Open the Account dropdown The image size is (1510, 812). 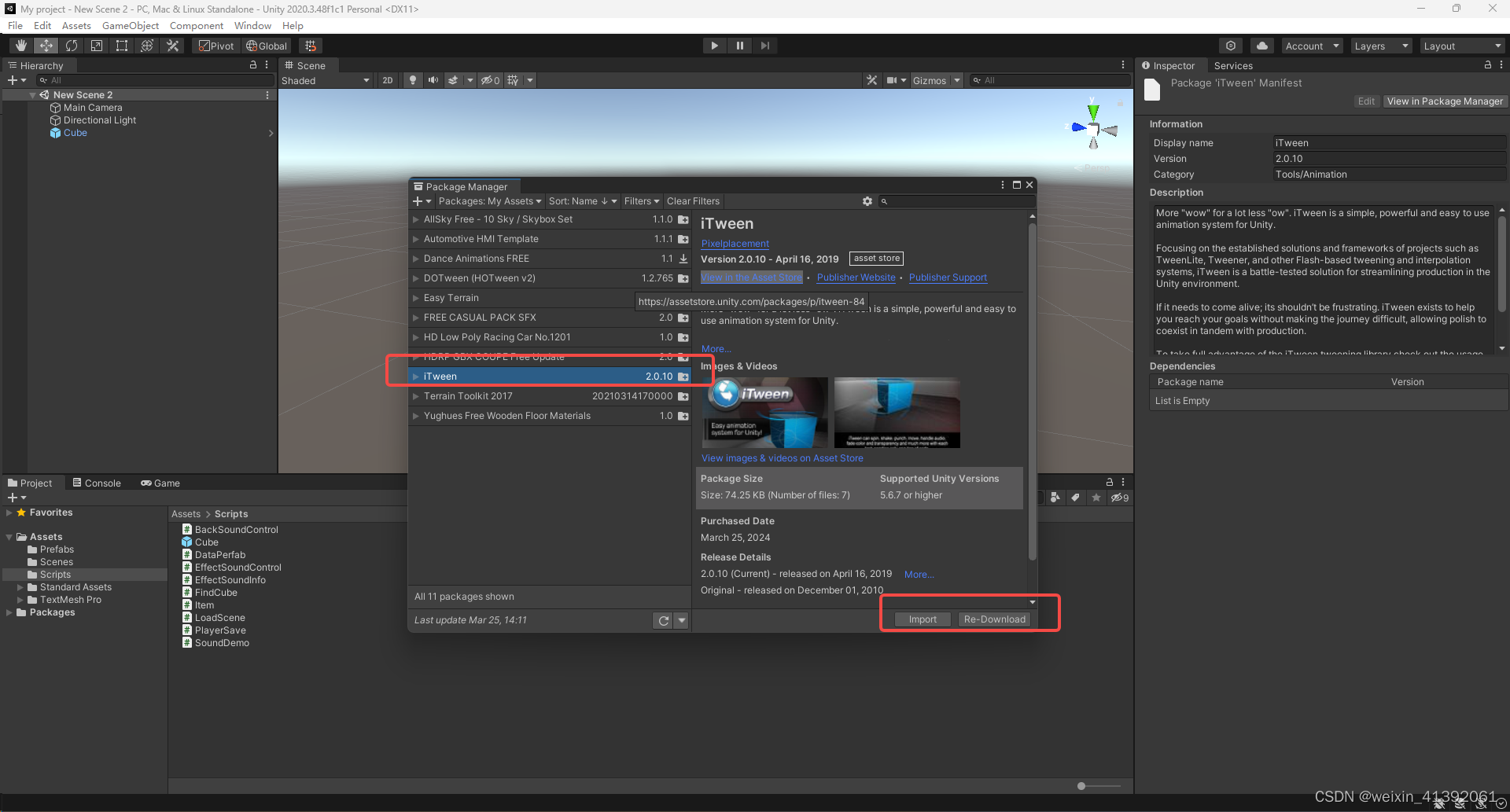[x=1311, y=46]
